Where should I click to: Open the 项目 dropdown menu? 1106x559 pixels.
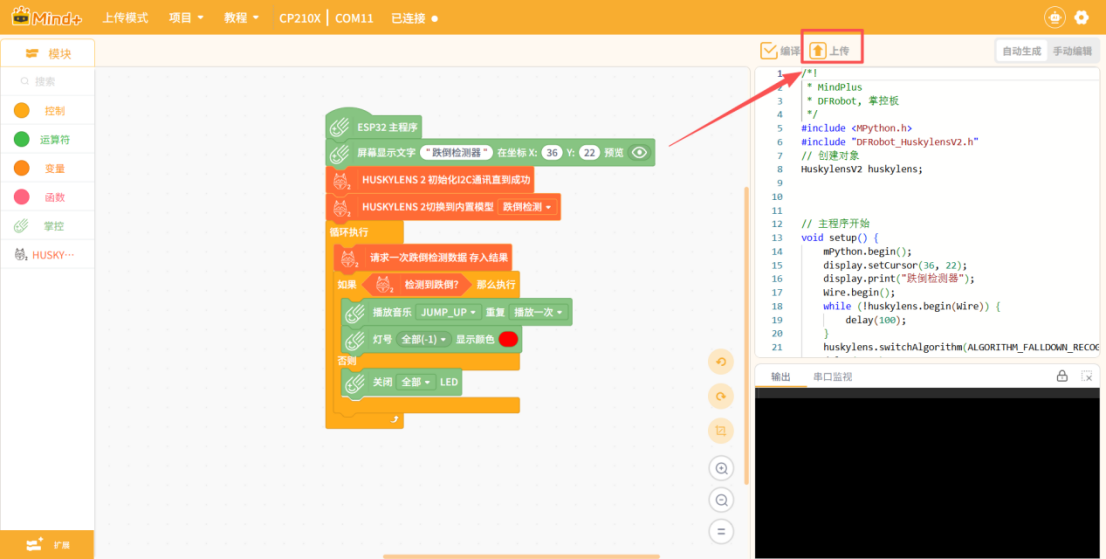pos(186,18)
